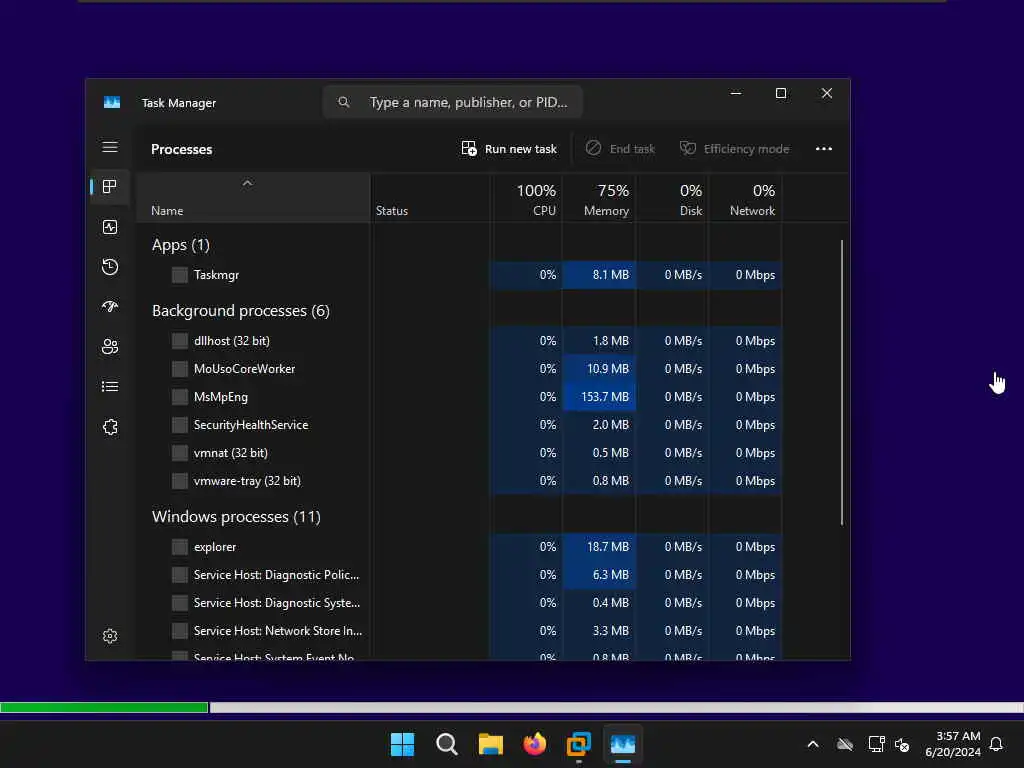This screenshot has width=1024, height=768.
Task: Click the green progress bar at bottom
Action: pos(104,707)
